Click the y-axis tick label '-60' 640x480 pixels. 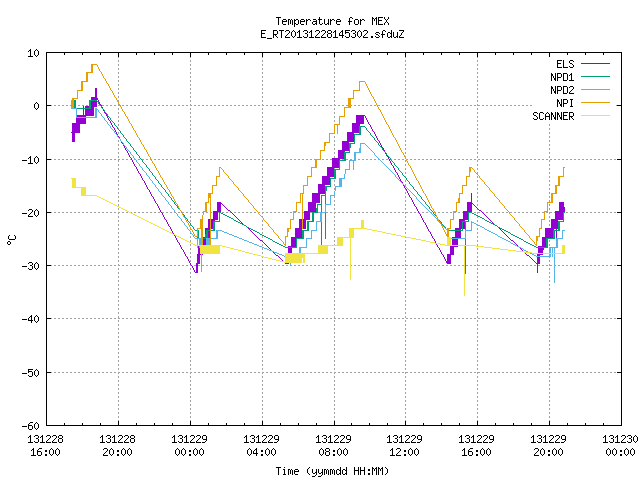pyautogui.click(x=31, y=426)
